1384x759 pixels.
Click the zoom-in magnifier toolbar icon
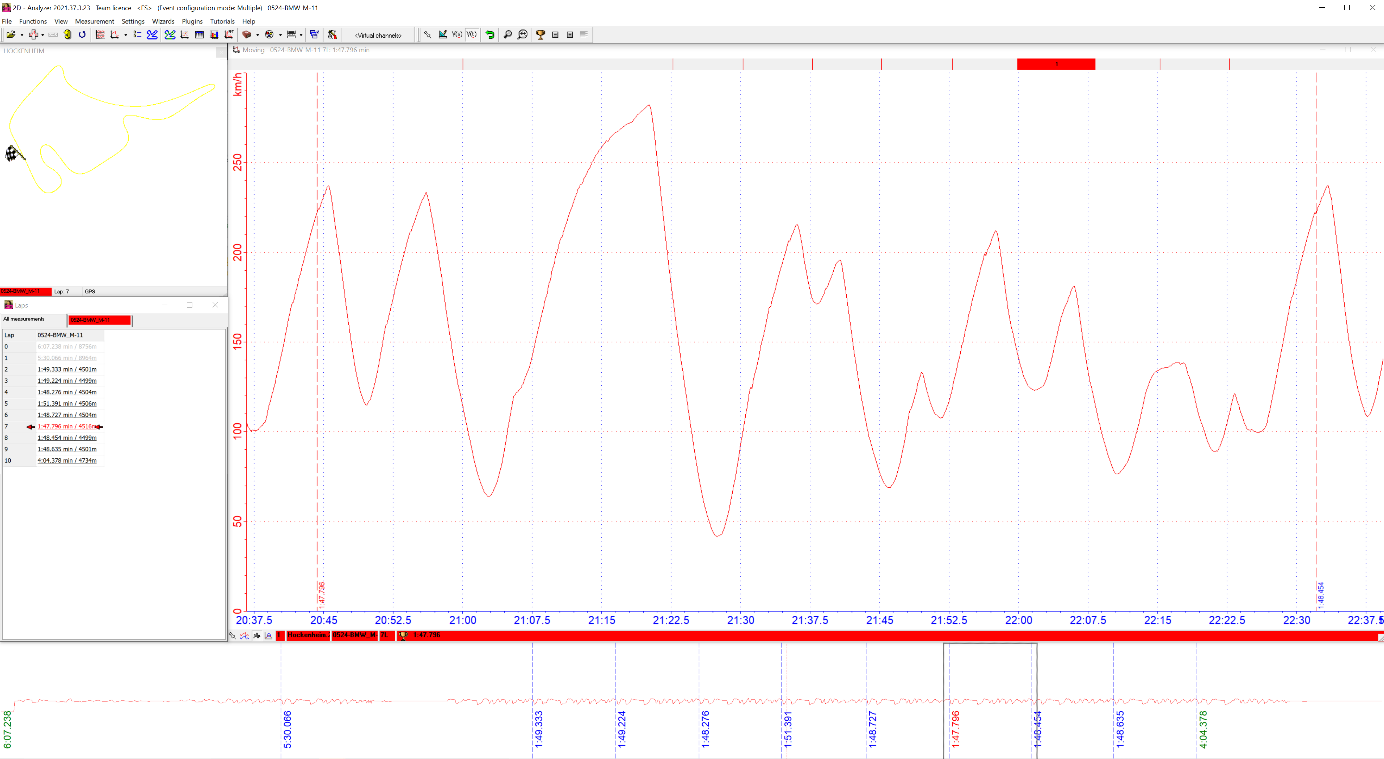(x=508, y=34)
